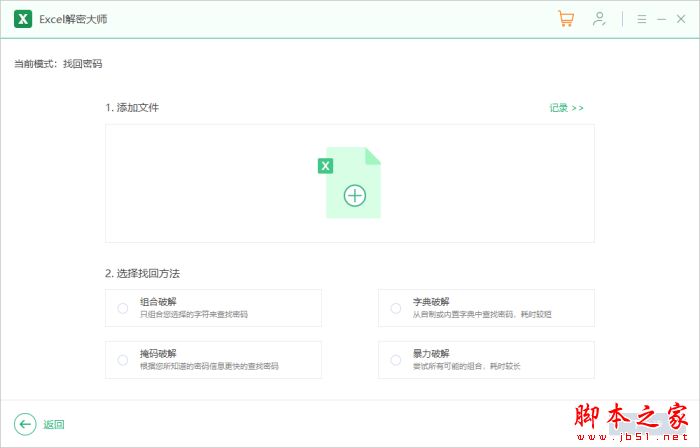The width and height of the screenshot is (700, 448).
Task: Open the hamburger menu icon
Action: pyautogui.click(x=642, y=19)
